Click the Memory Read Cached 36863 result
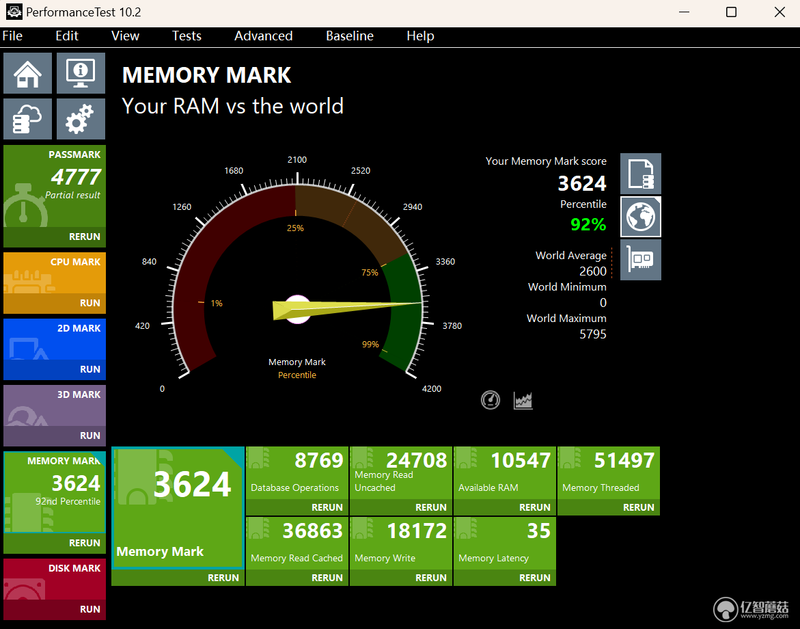800x629 pixels. (297, 544)
